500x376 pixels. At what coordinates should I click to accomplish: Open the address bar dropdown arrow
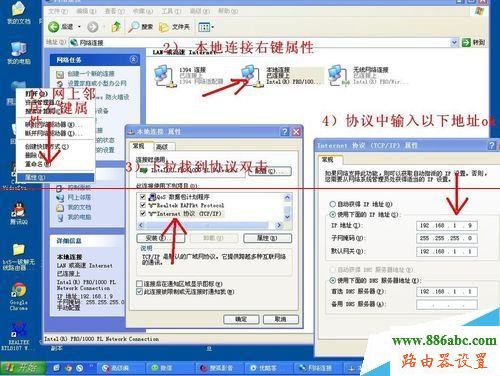pyautogui.click(x=454, y=42)
